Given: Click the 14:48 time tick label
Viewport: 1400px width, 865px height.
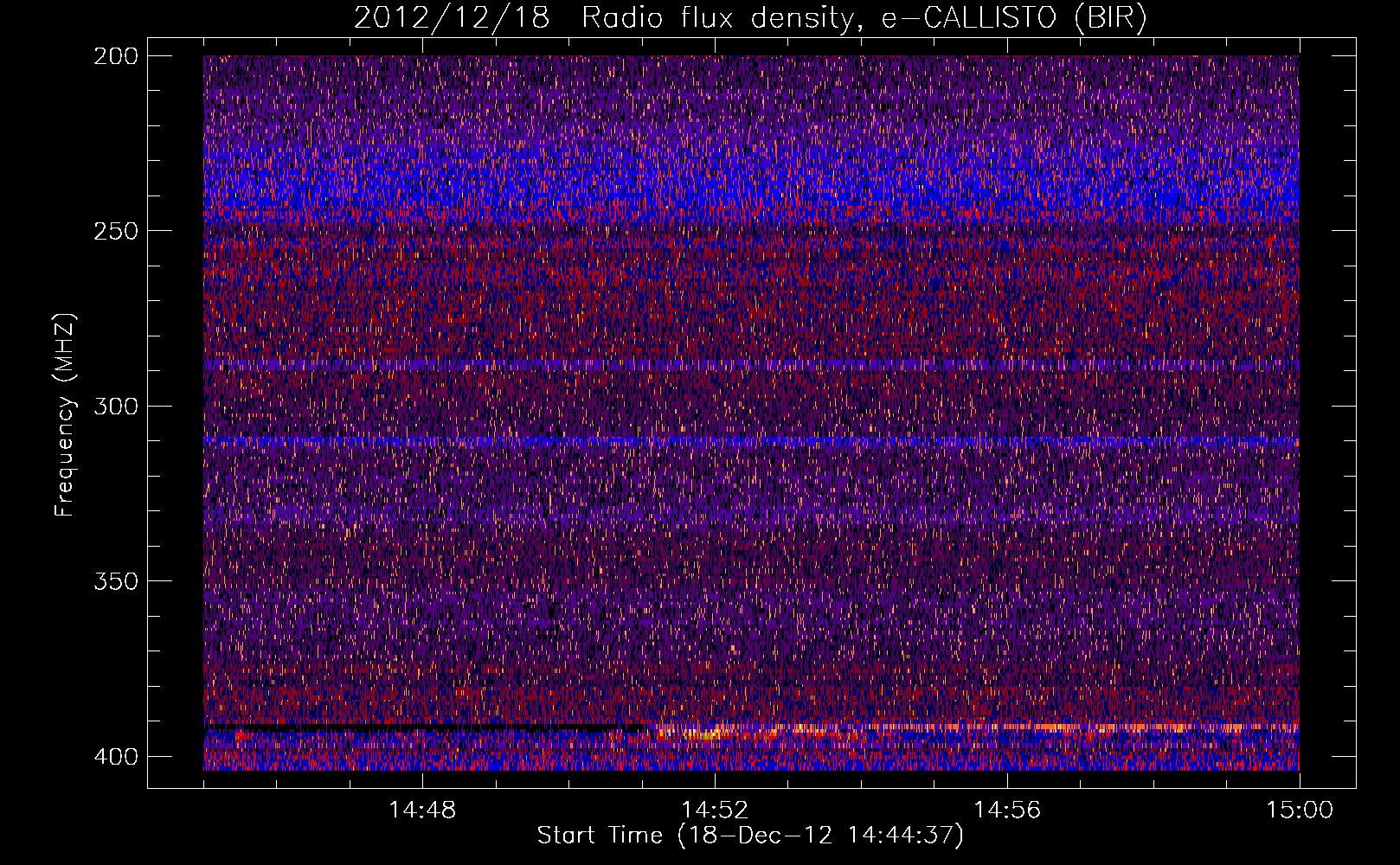Looking at the screenshot, I should tap(422, 810).
